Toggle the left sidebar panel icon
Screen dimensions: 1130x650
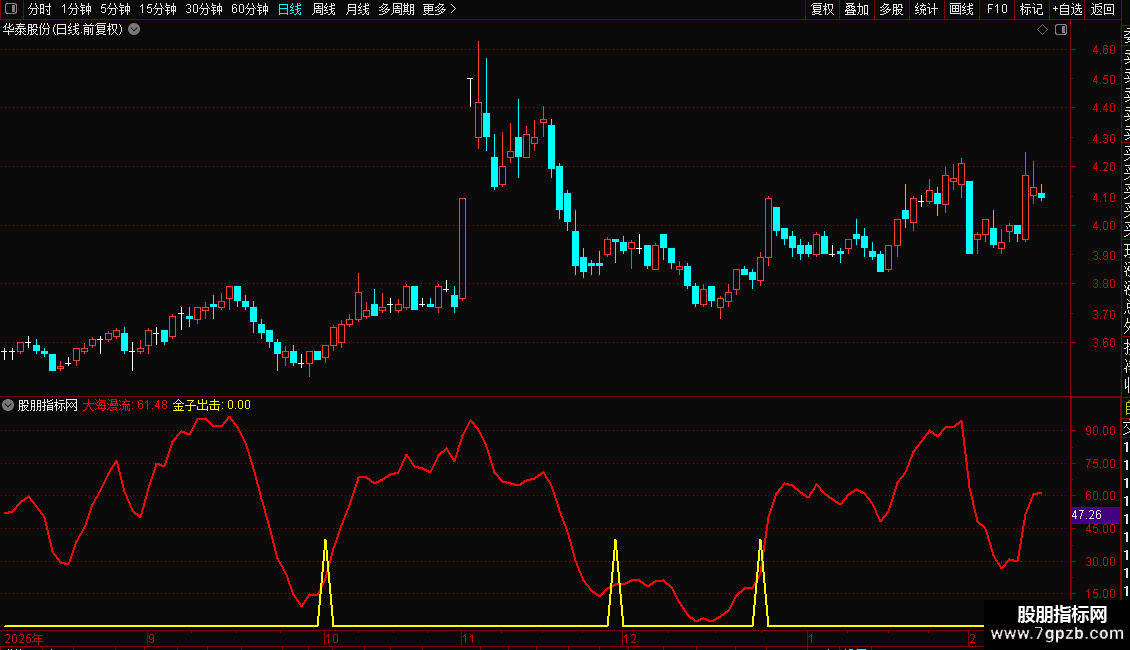tap(11, 9)
